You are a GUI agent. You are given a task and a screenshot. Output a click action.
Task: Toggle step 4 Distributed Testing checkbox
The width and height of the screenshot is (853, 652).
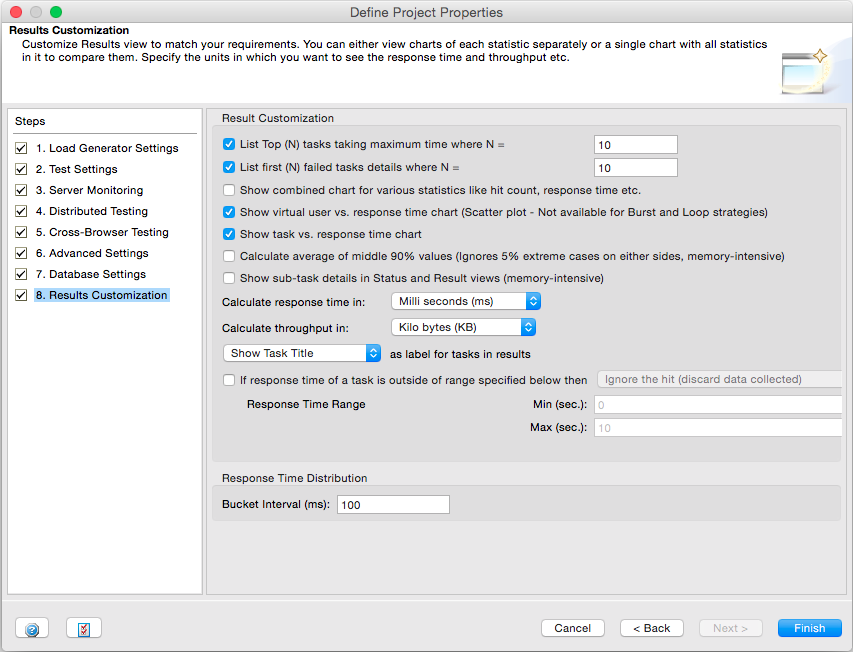click(x=21, y=211)
